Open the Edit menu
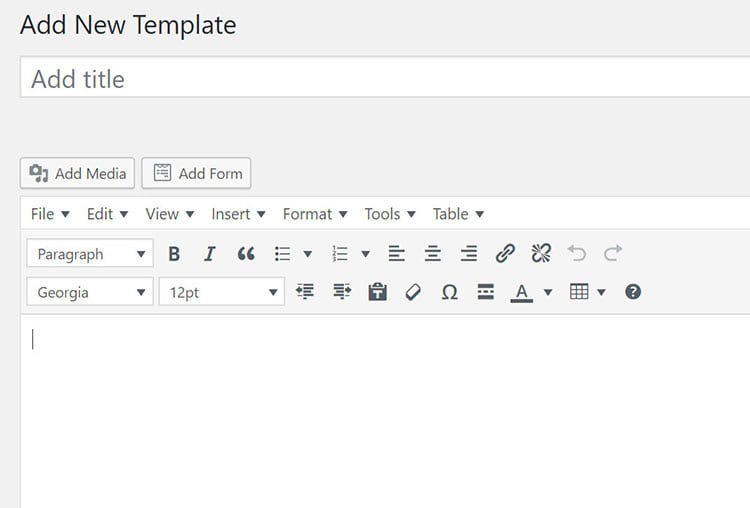The height and width of the screenshot is (508, 750). click(107, 214)
